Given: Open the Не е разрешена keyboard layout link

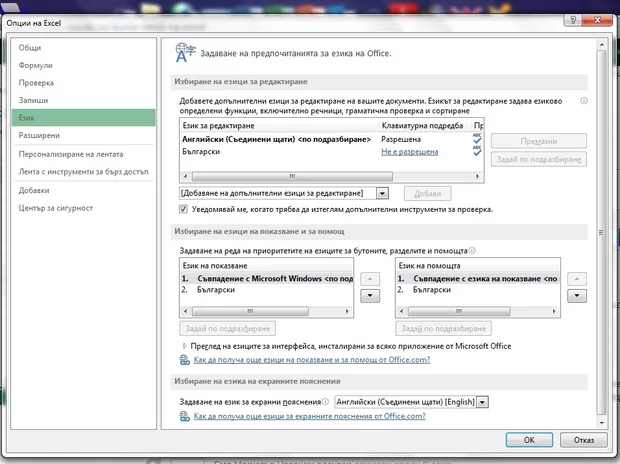Looking at the screenshot, I should tap(410, 152).
